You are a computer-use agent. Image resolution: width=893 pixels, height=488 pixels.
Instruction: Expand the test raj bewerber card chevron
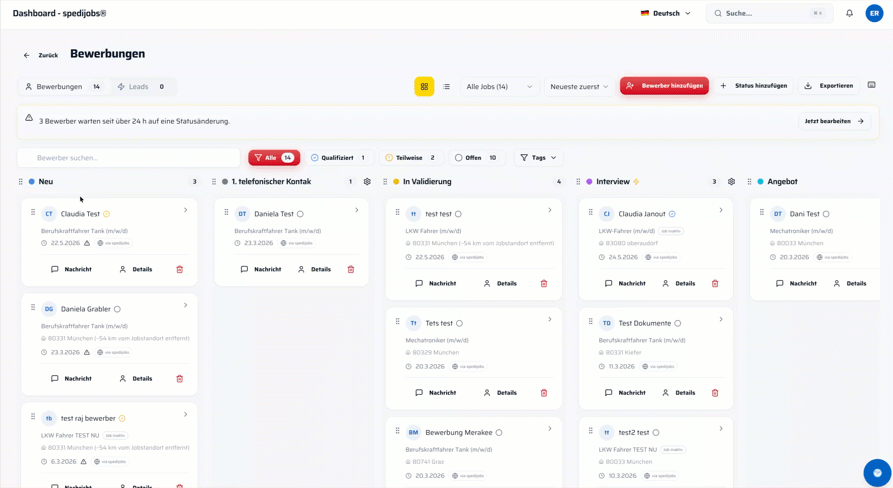[186, 415]
